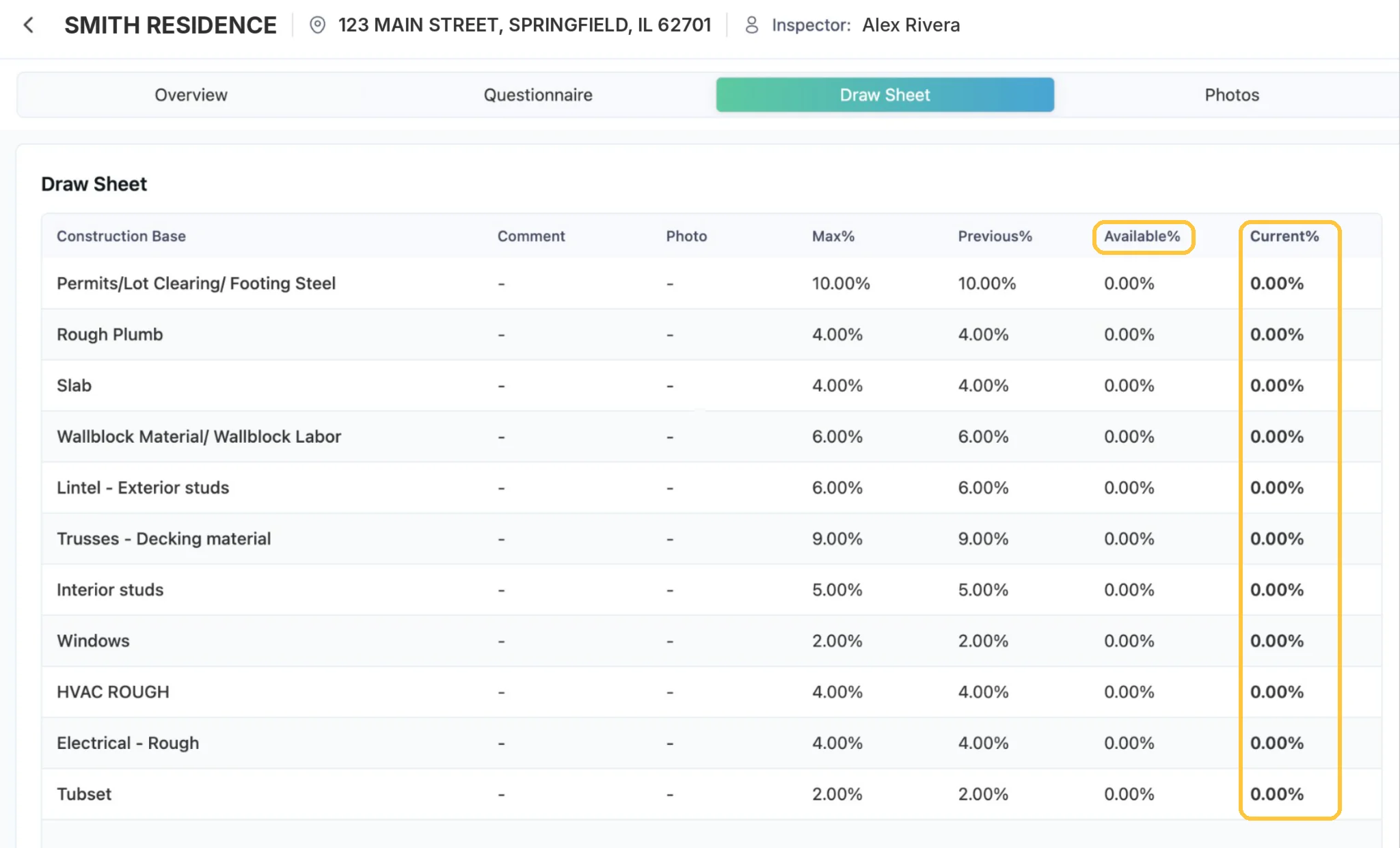Click the Electrical - Rough row label
The width and height of the screenshot is (1400, 848).
(128, 743)
